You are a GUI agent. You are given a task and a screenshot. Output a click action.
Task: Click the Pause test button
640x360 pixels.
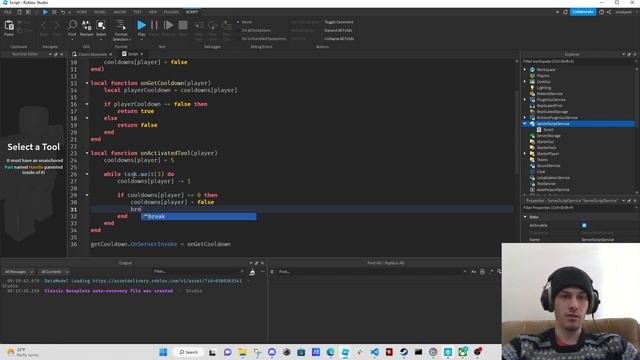coord(154,25)
